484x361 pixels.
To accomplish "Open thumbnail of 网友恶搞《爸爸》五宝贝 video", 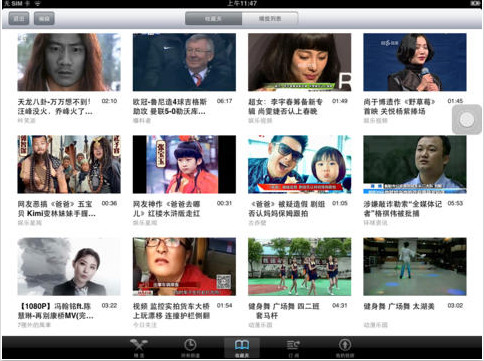I will (69, 164).
